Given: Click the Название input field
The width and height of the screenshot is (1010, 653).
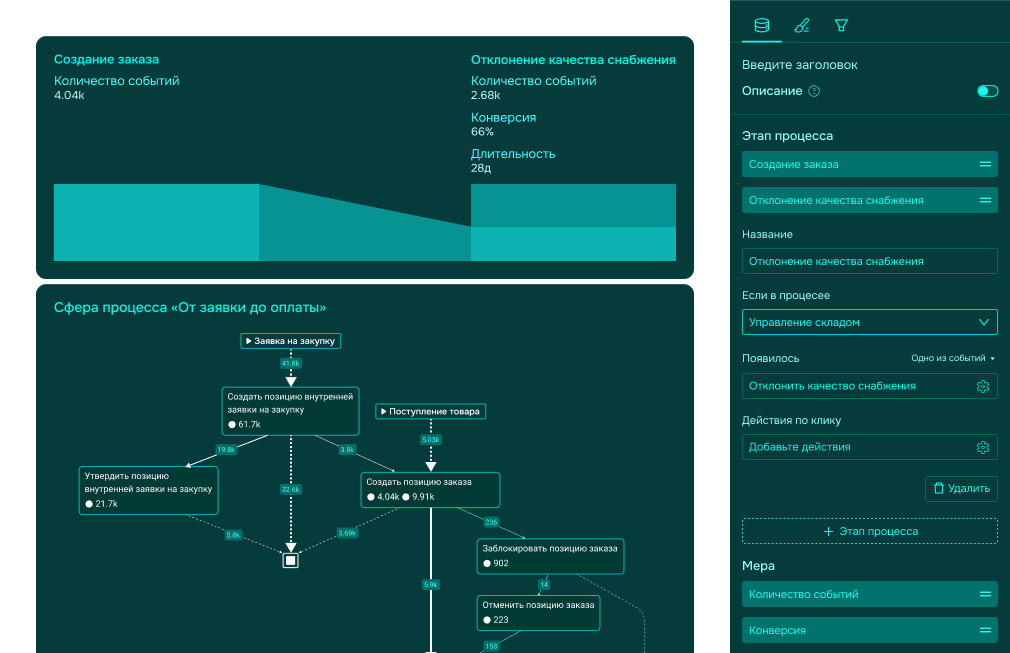Looking at the screenshot, I should pos(869,261).
